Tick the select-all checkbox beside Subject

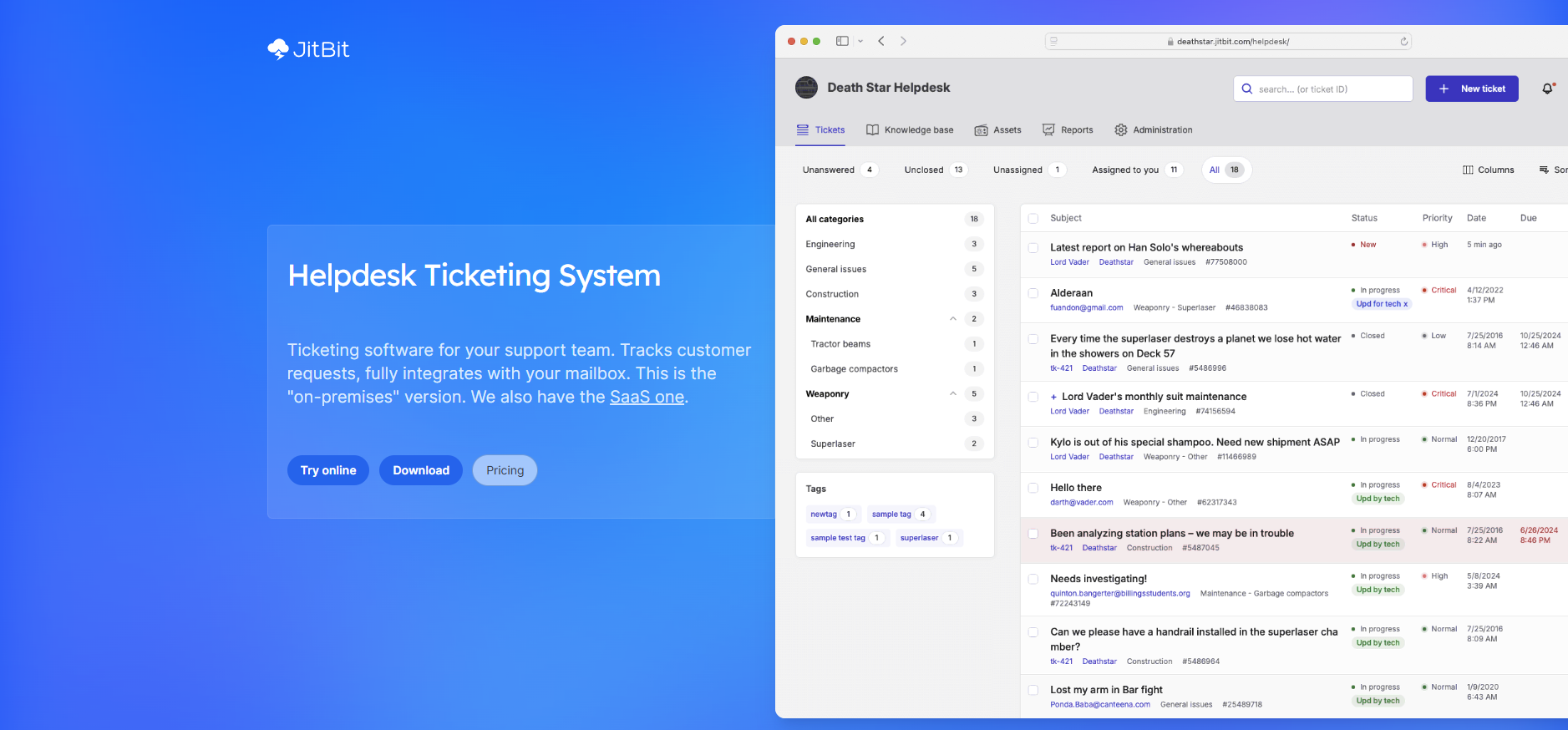pyautogui.click(x=1033, y=218)
